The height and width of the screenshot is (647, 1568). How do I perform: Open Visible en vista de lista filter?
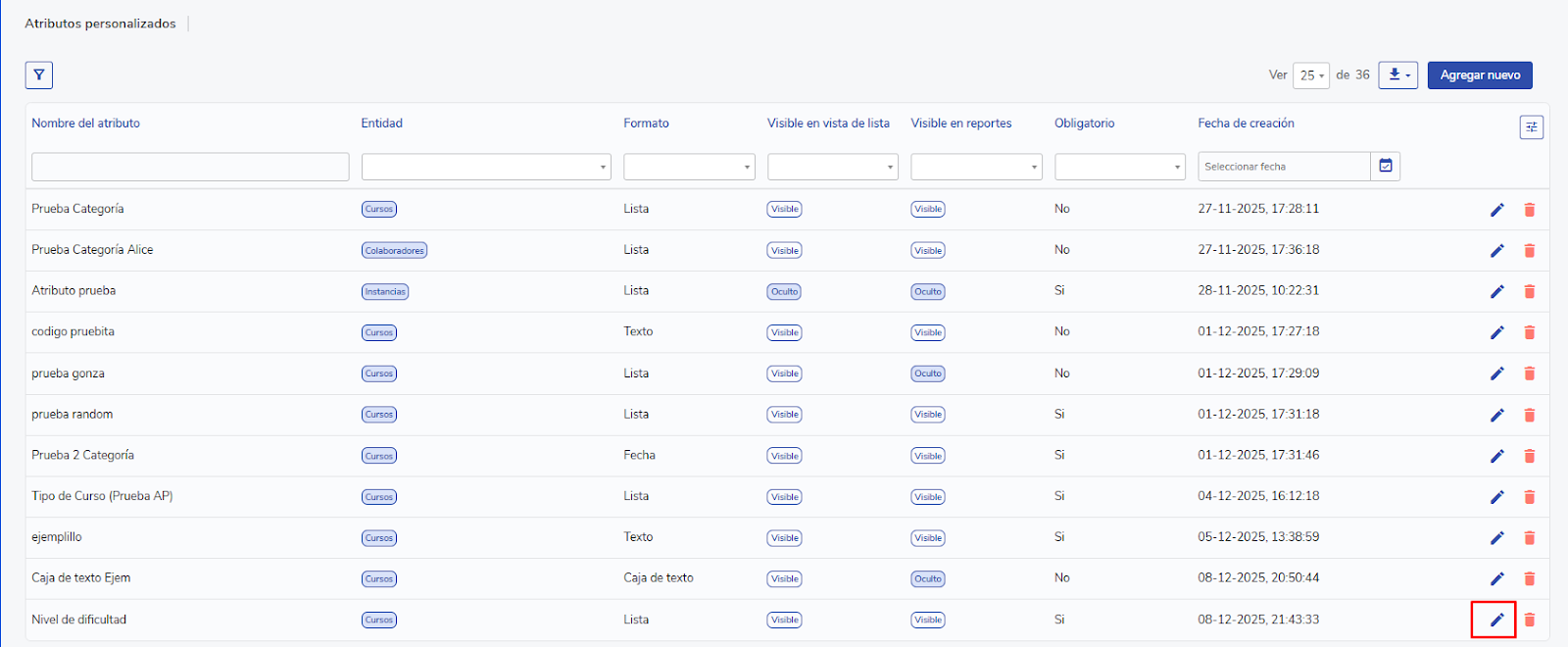pos(832,167)
